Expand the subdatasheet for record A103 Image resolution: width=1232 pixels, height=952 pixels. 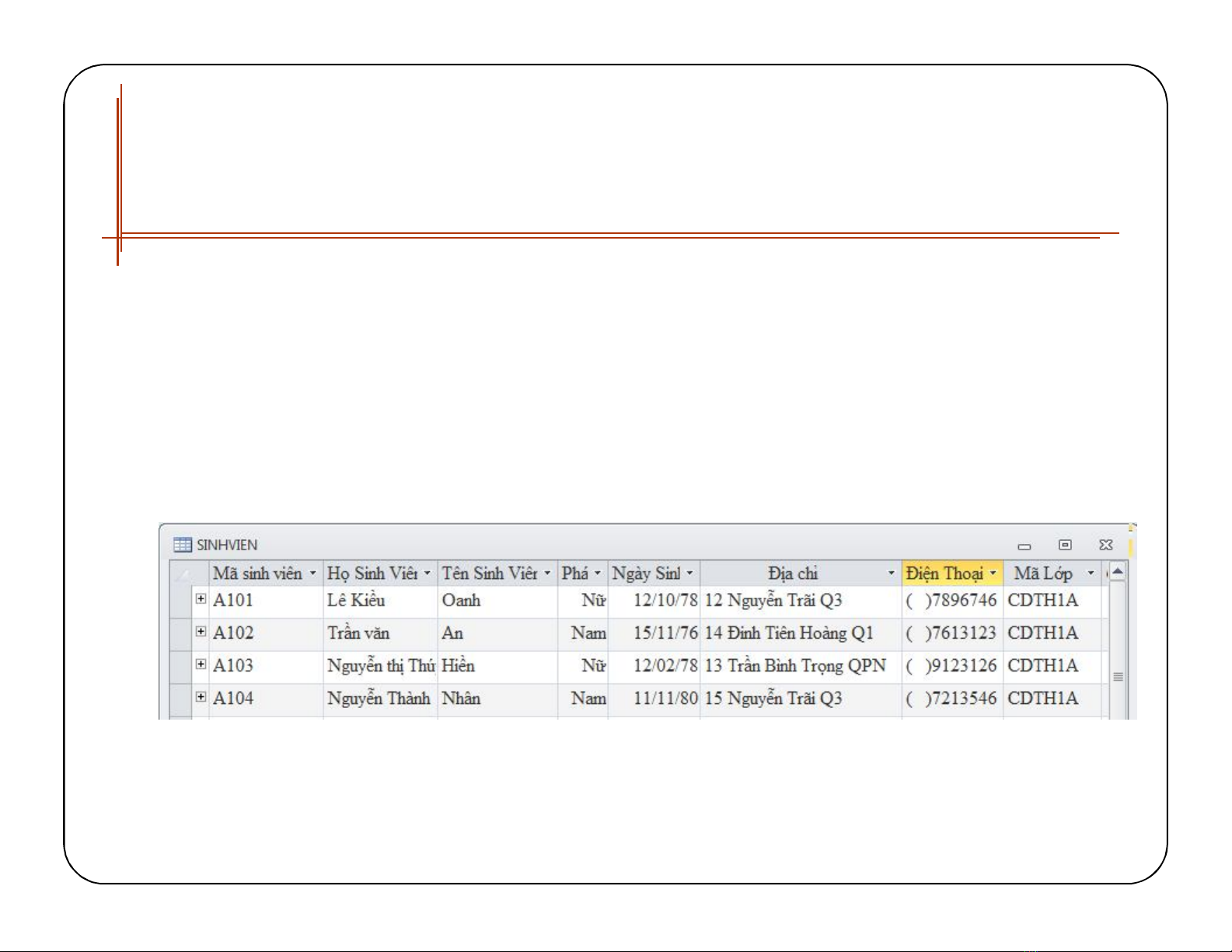[201, 664]
